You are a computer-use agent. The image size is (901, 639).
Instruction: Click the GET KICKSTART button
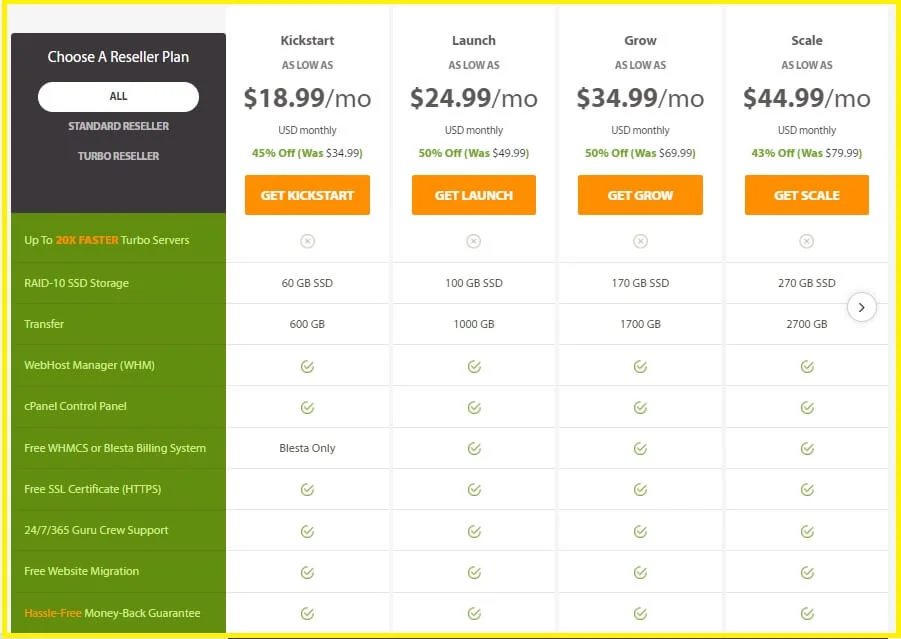point(307,195)
